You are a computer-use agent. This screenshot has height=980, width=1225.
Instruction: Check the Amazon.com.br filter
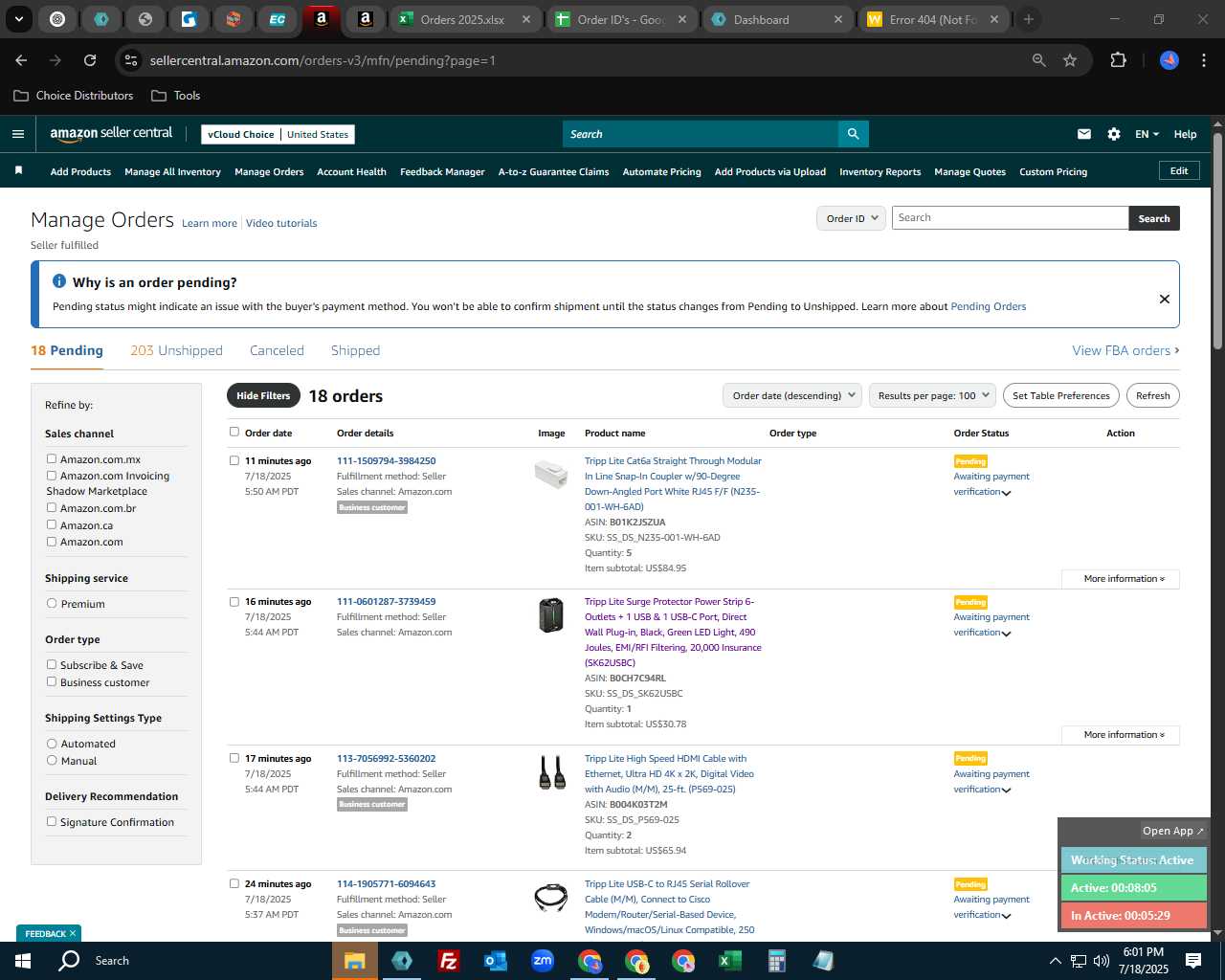click(52, 507)
